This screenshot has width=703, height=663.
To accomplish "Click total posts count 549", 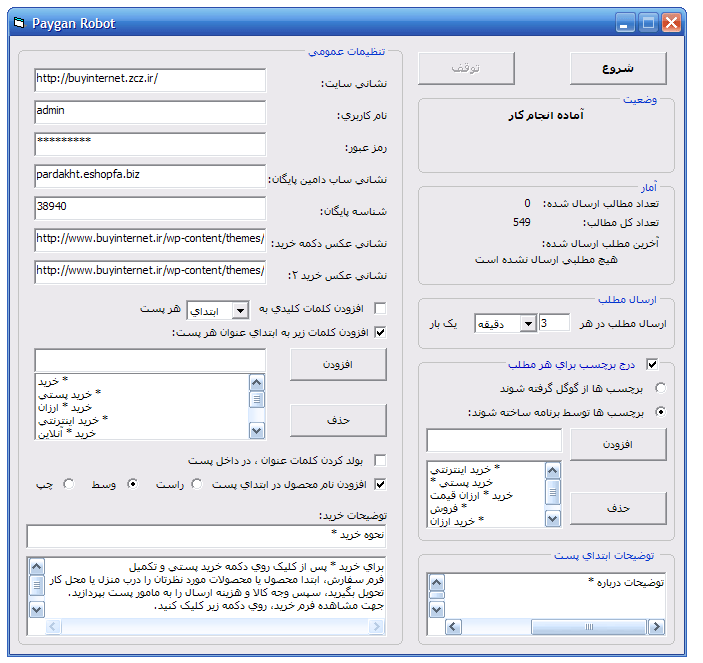I will click(522, 222).
